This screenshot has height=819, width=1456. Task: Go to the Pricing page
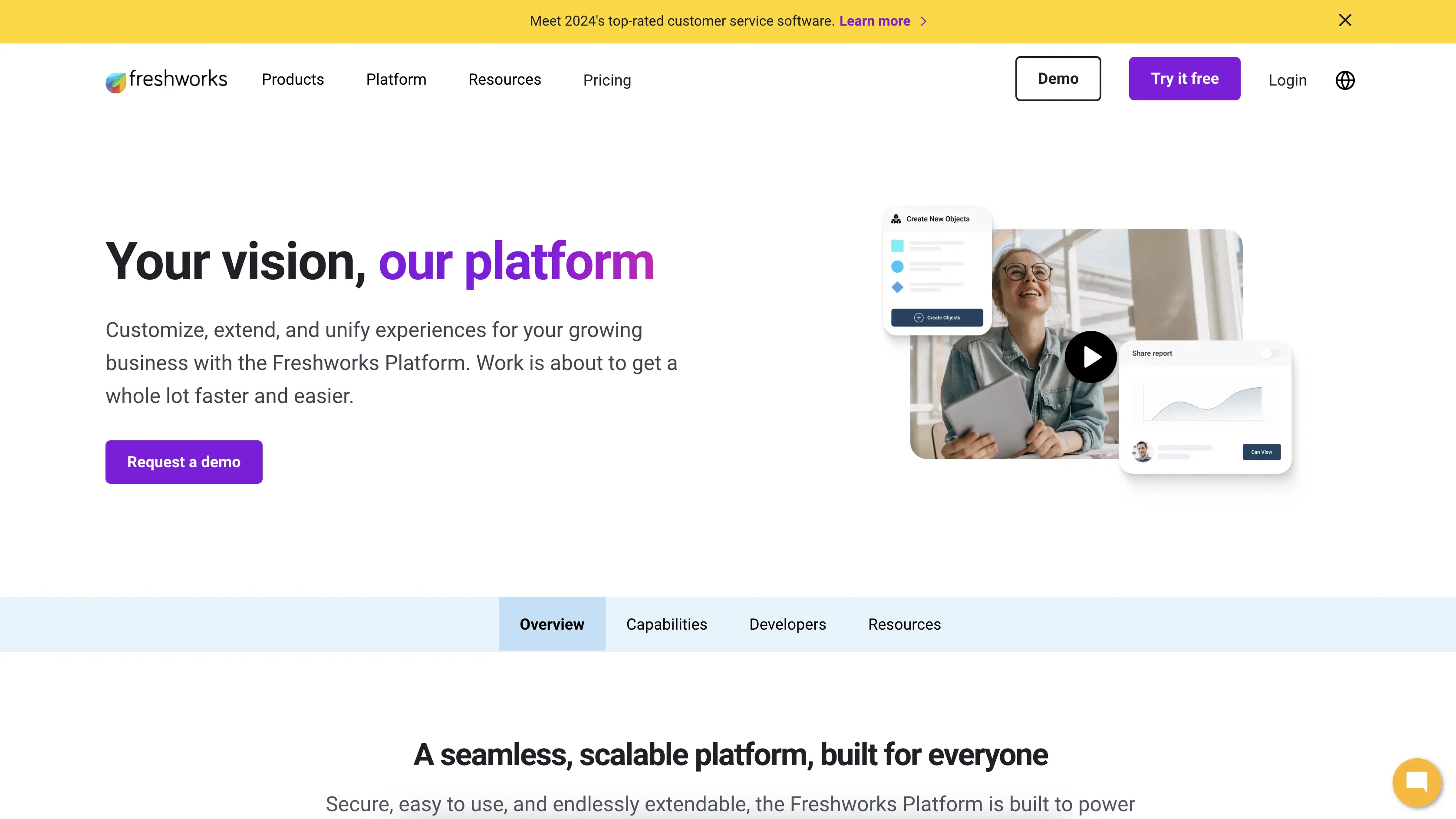click(606, 80)
